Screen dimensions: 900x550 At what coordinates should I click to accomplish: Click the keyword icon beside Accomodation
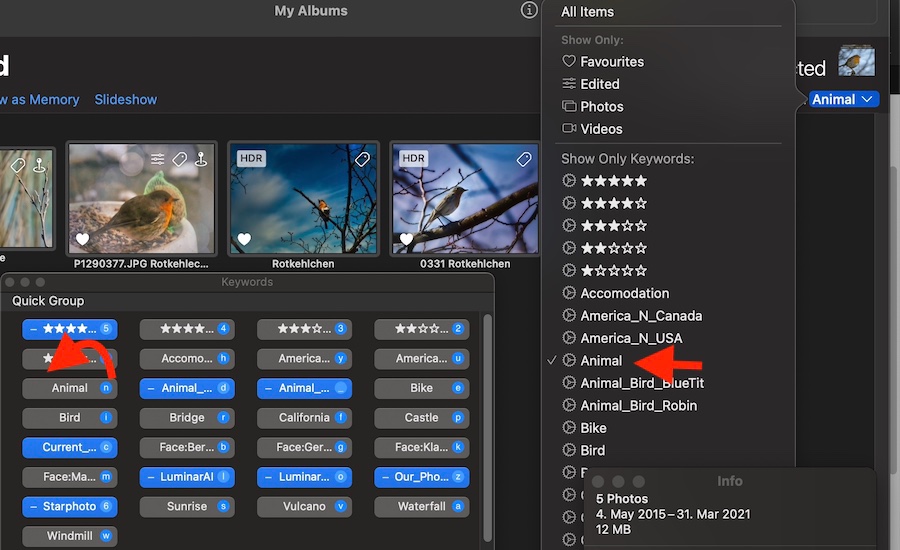point(569,293)
